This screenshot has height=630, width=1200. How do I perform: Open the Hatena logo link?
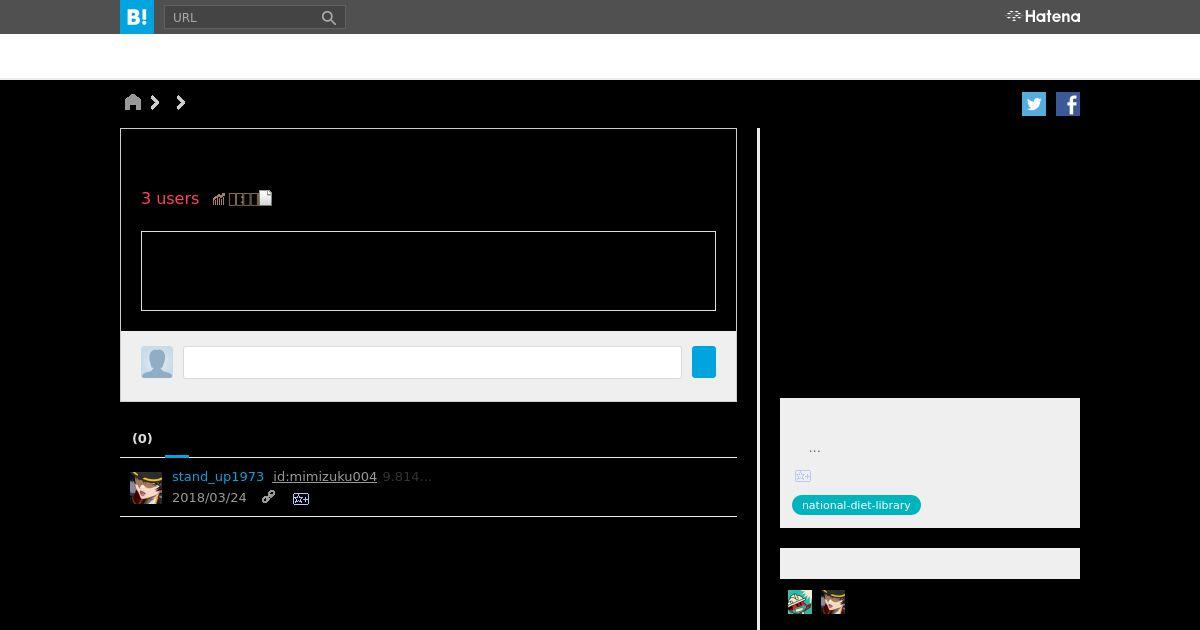click(1042, 16)
